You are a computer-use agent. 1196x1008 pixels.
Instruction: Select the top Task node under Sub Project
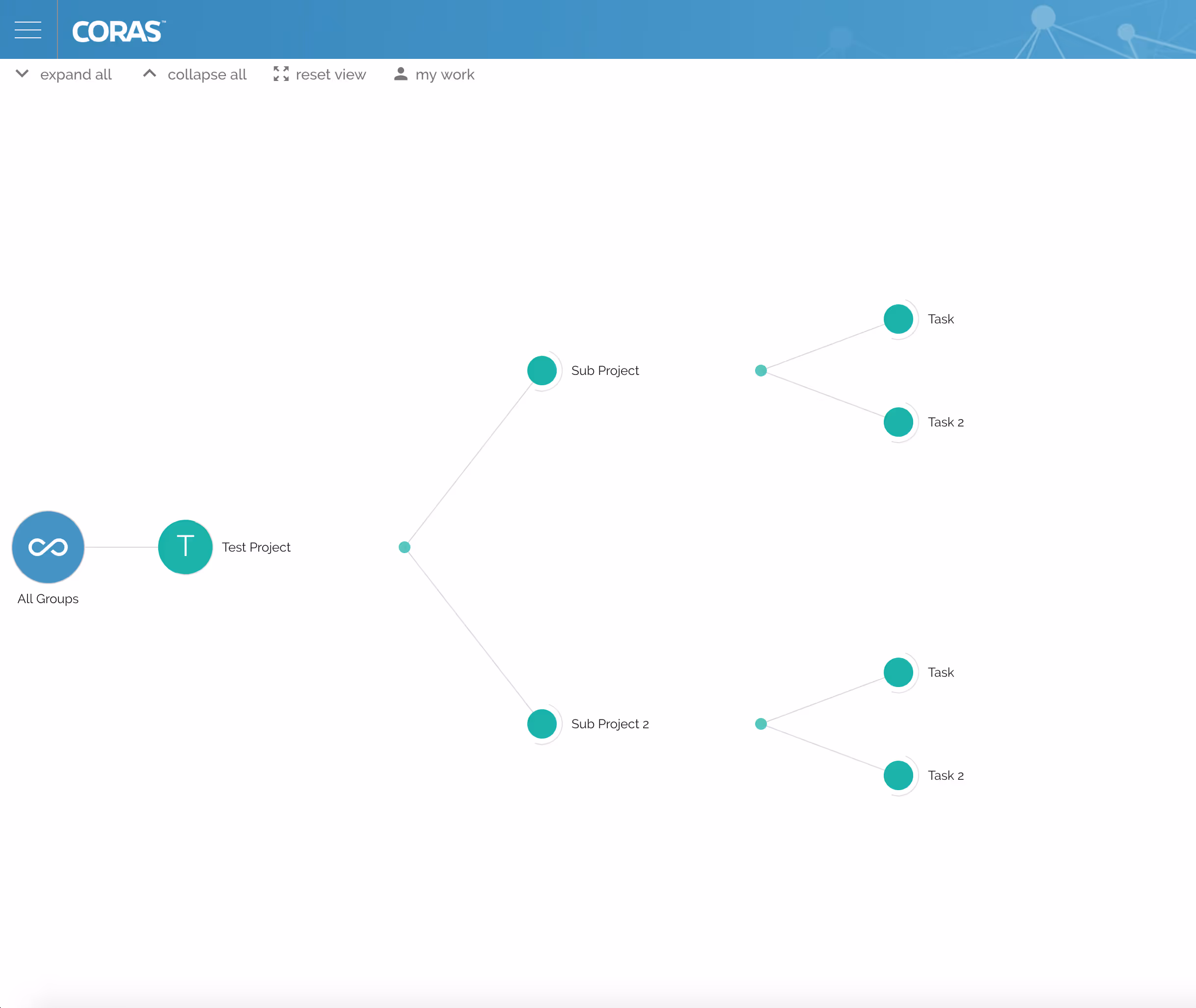897,319
